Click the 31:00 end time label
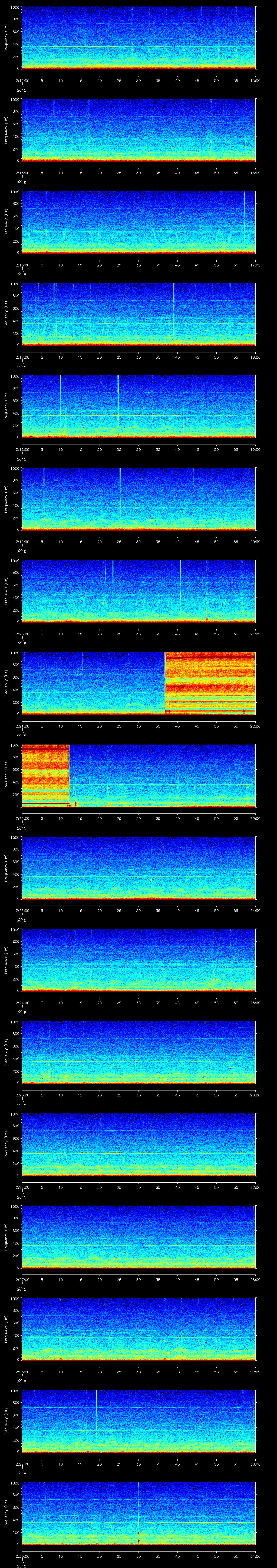277x1568 pixels. tap(256, 1556)
